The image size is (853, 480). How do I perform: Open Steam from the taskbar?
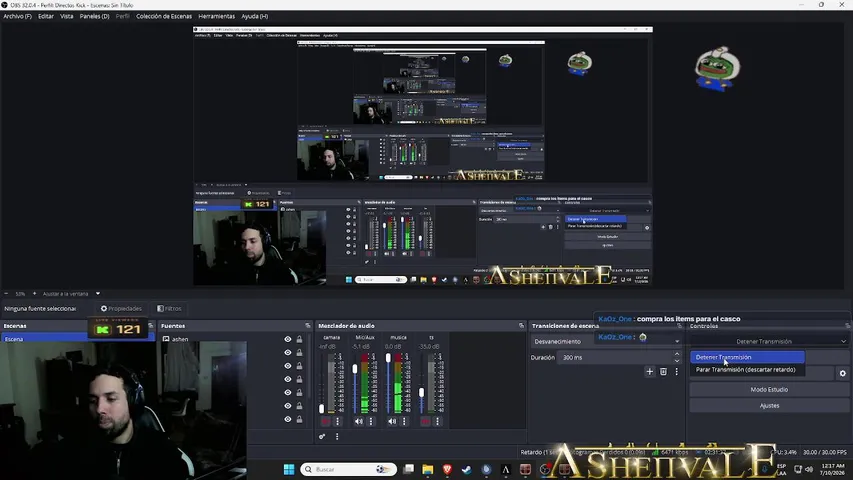pos(467,469)
